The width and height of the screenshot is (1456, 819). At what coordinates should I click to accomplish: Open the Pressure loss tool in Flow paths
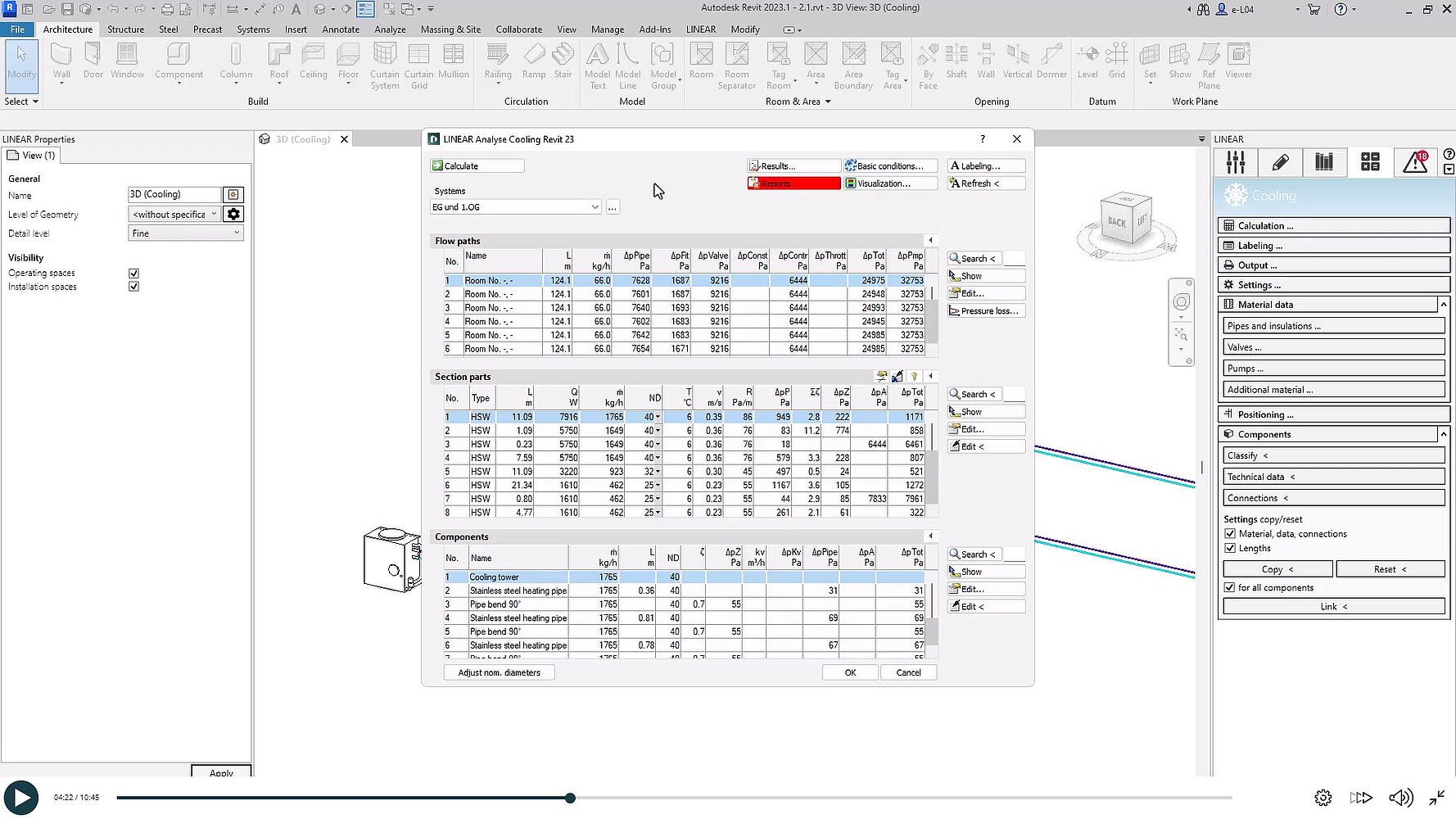pos(985,310)
